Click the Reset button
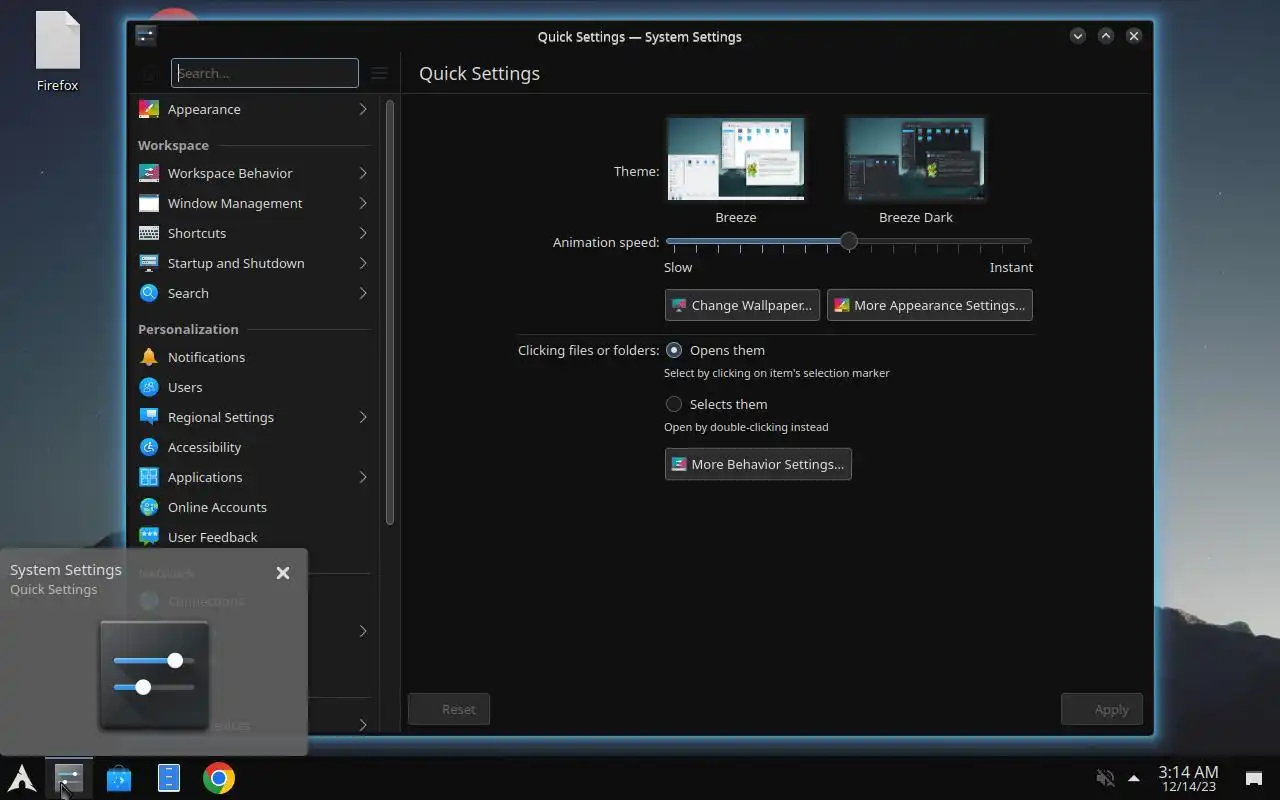Screen dimensions: 1280x800 tap(449, 709)
